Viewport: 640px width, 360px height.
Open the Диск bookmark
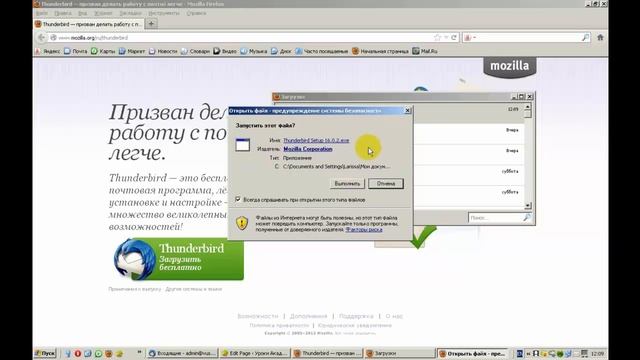pyautogui.click(x=281, y=51)
